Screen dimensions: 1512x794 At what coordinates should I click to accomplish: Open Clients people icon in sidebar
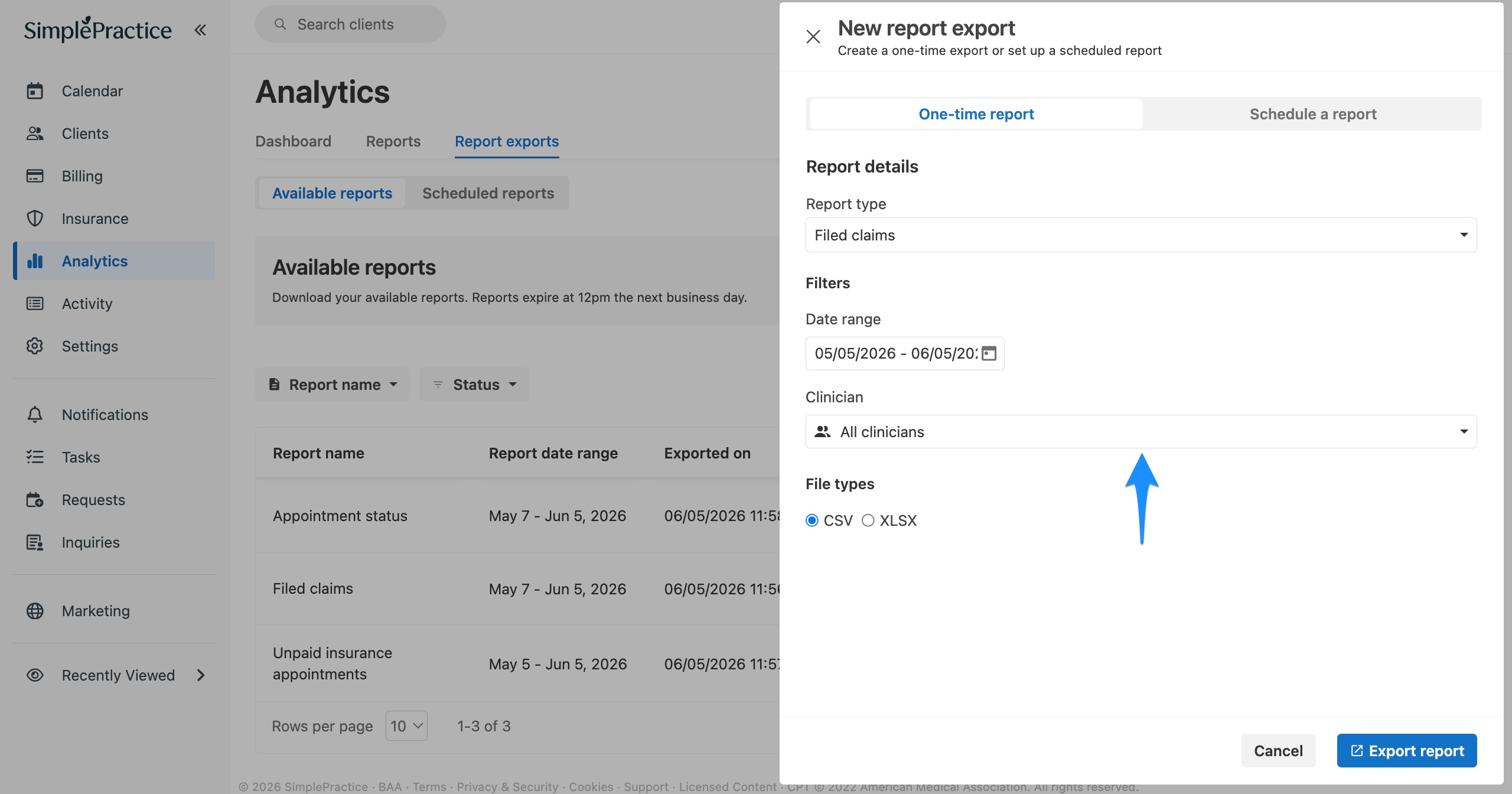point(35,134)
